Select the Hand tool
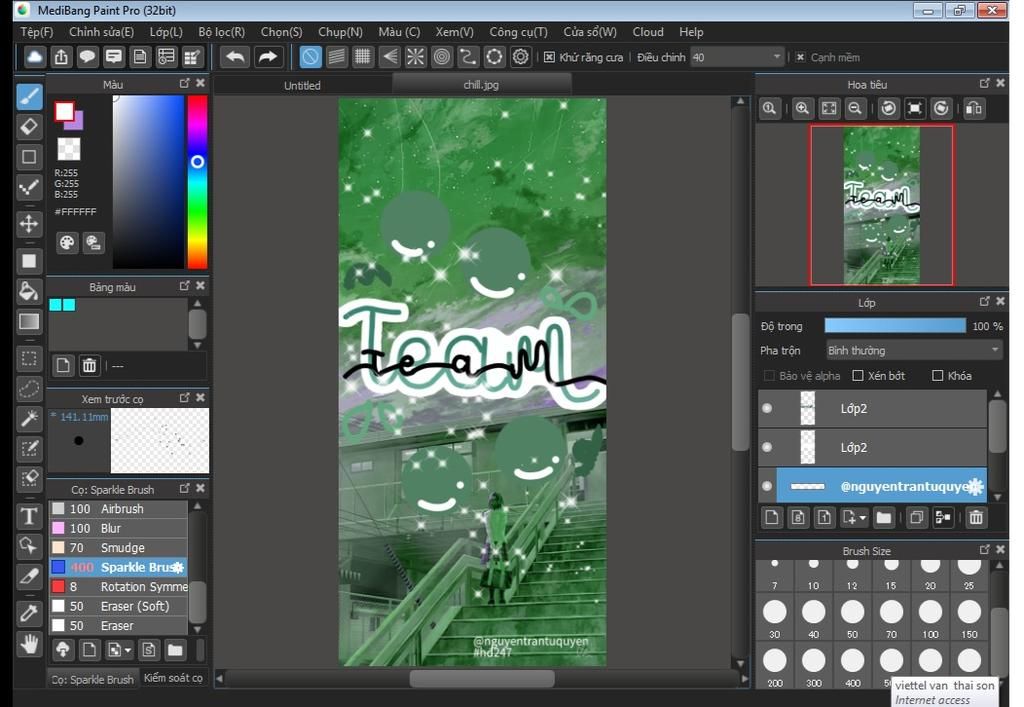This screenshot has width=1024, height=707. [29, 645]
